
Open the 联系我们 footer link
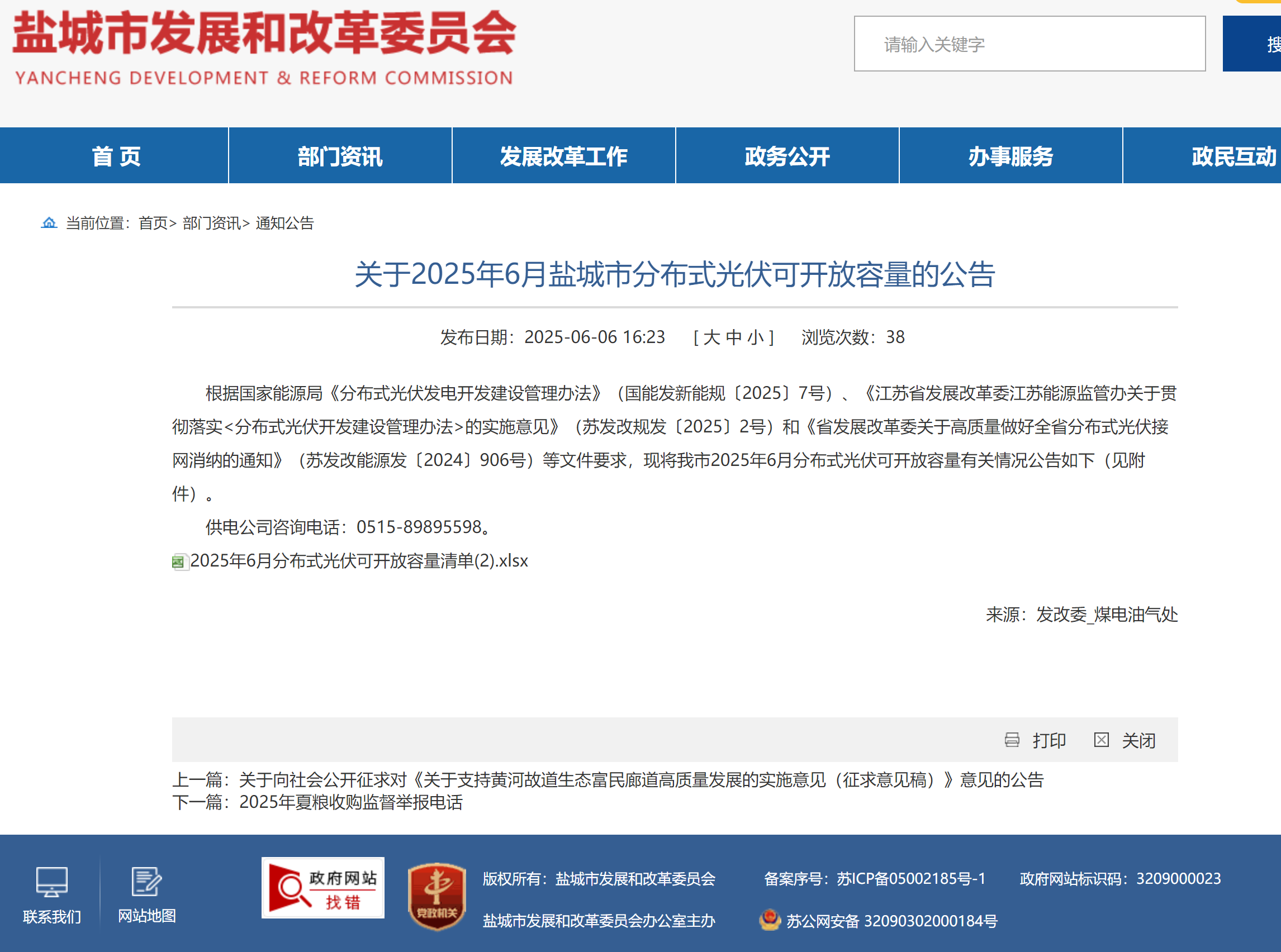(x=52, y=916)
